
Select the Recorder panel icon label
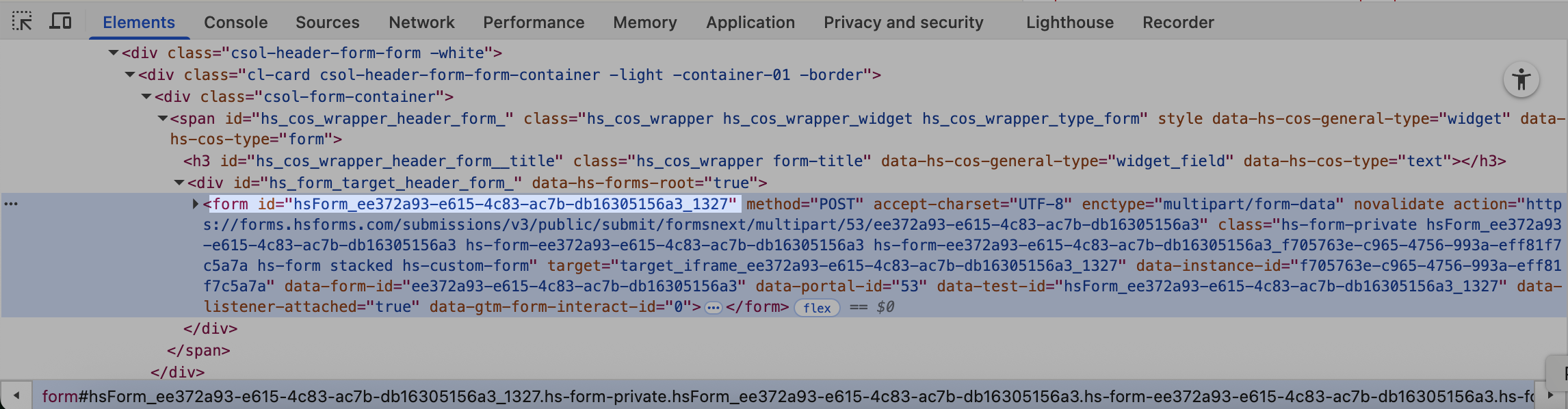point(1178,22)
